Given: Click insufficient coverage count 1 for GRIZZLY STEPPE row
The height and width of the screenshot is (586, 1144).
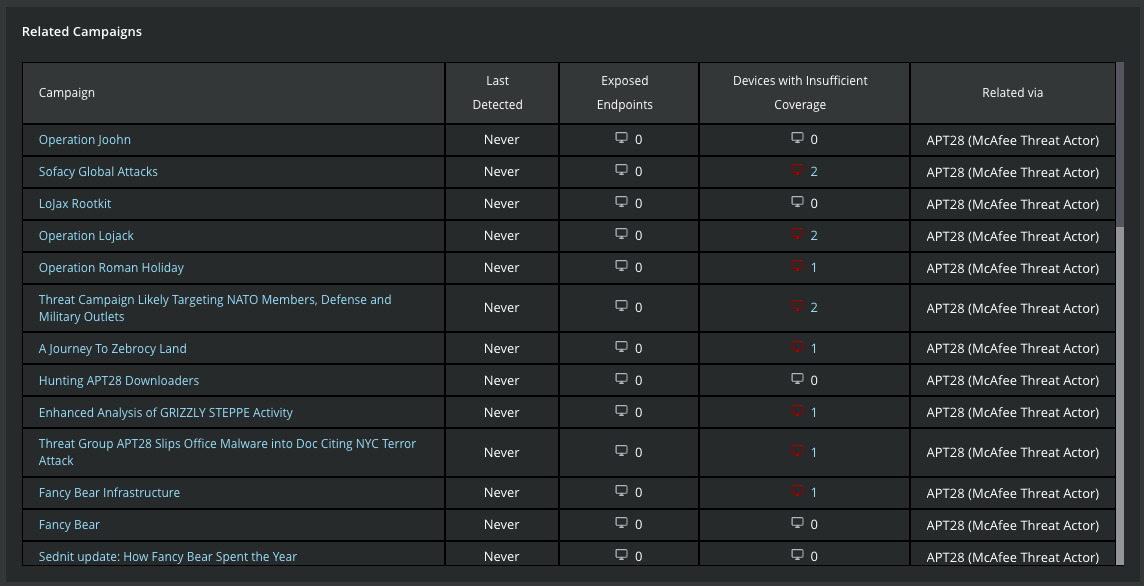Looking at the screenshot, I should pos(814,413).
